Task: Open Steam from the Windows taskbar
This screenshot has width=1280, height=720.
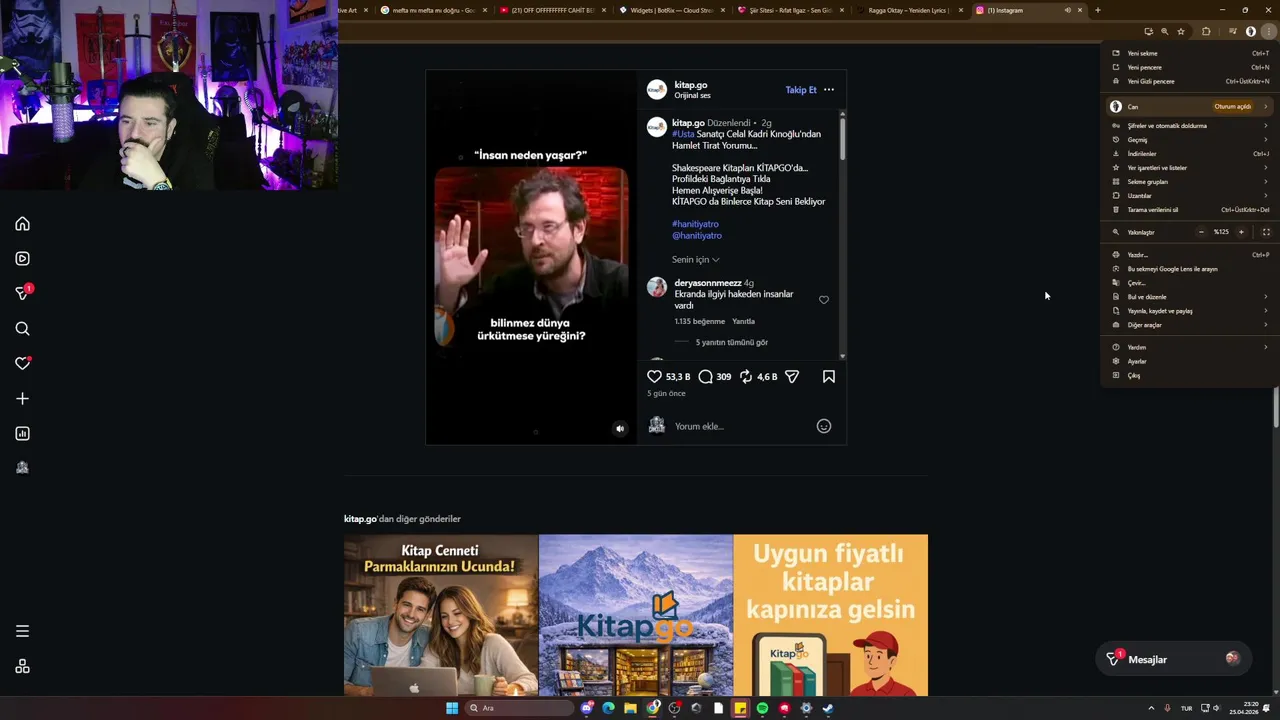Action: pos(828,708)
